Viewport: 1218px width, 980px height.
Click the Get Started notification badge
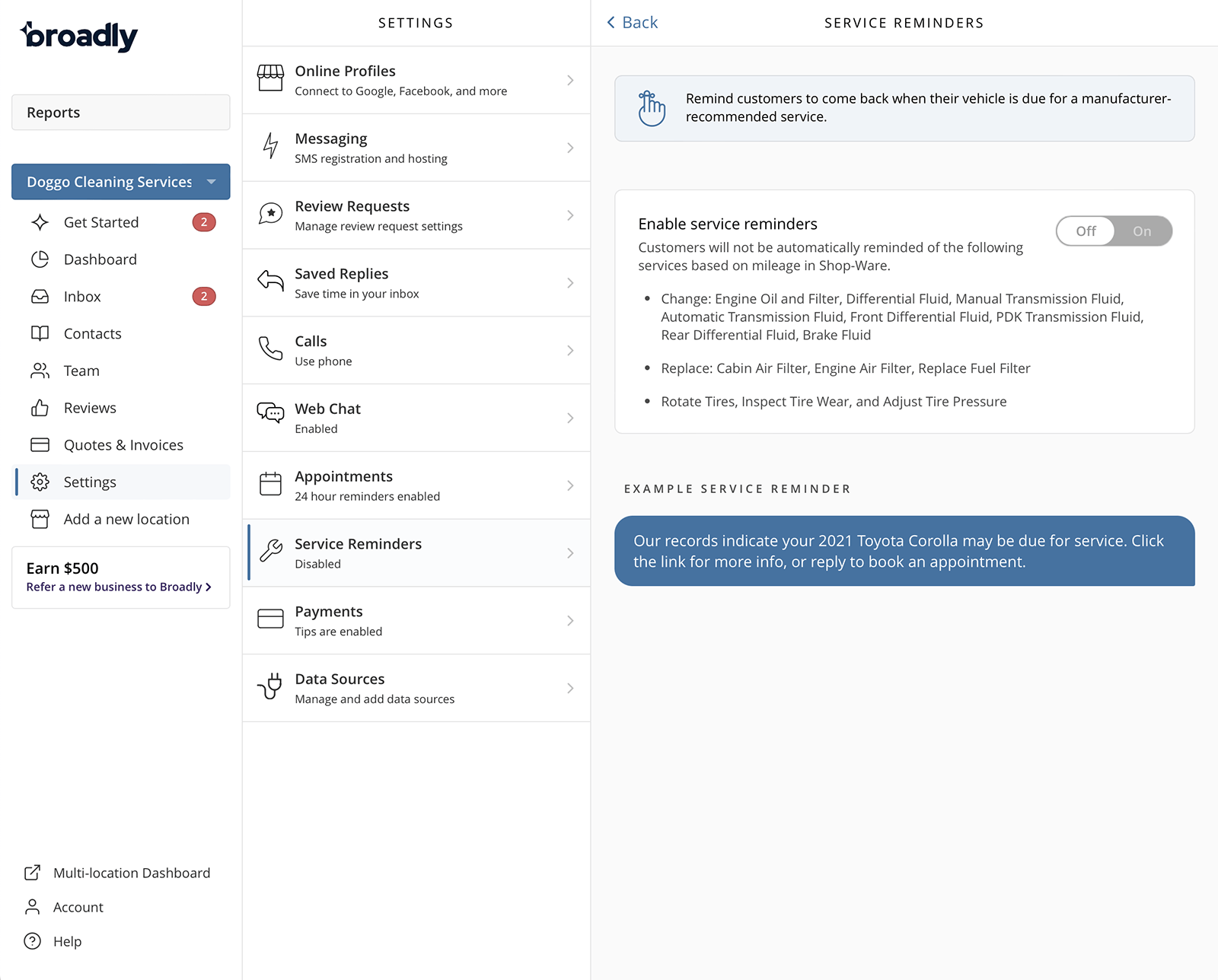point(204,222)
